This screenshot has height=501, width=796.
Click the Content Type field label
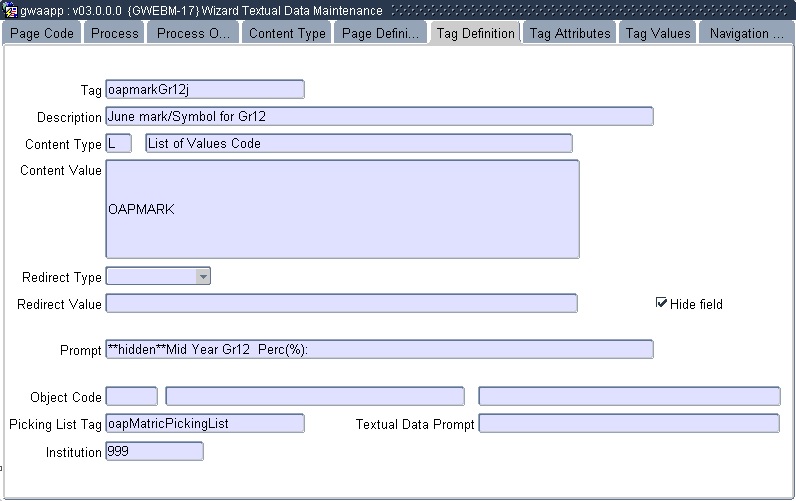pos(63,144)
